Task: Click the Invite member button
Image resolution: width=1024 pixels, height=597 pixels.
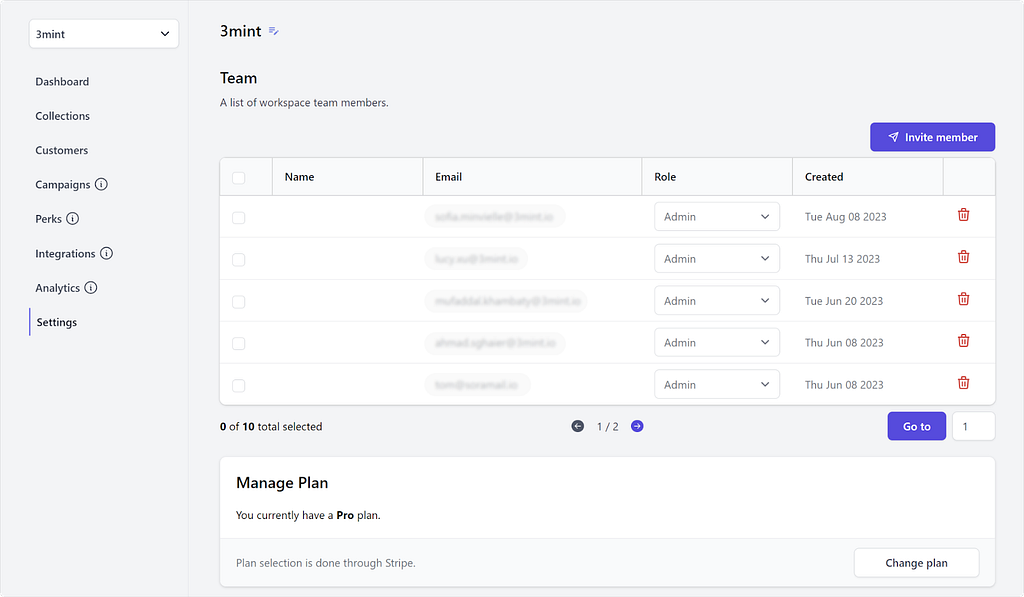Action: (x=932, y=137)
